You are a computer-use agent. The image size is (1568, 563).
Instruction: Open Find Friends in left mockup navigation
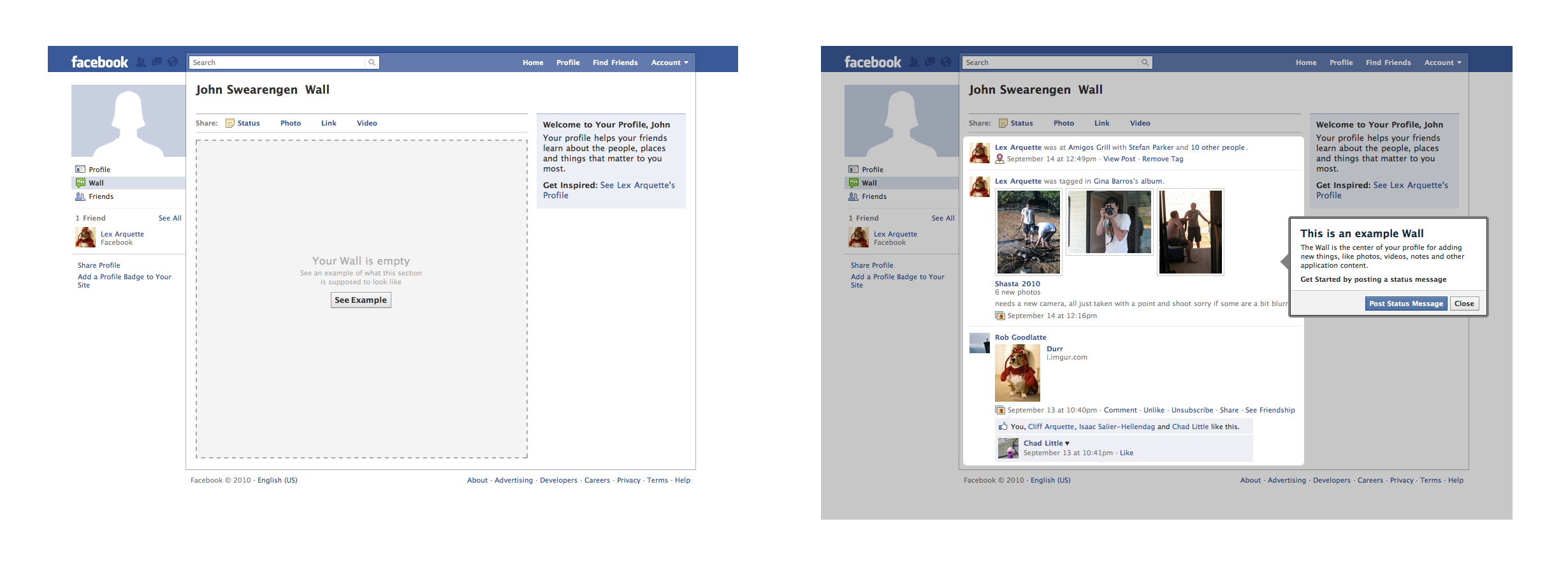click(615, 62)
